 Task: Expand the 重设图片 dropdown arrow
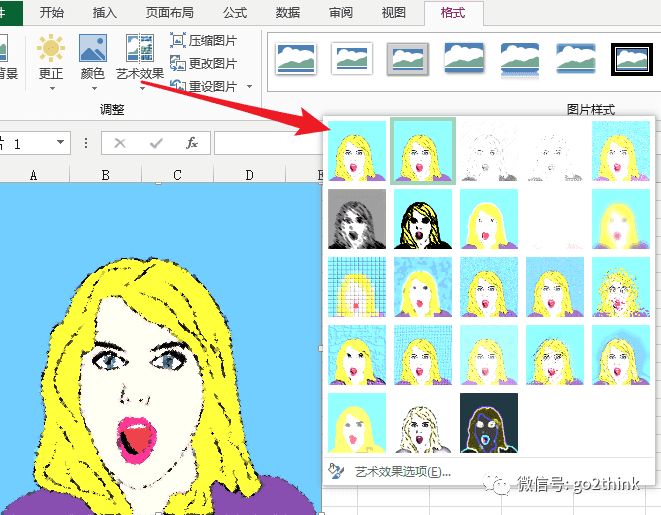(250, 86)
